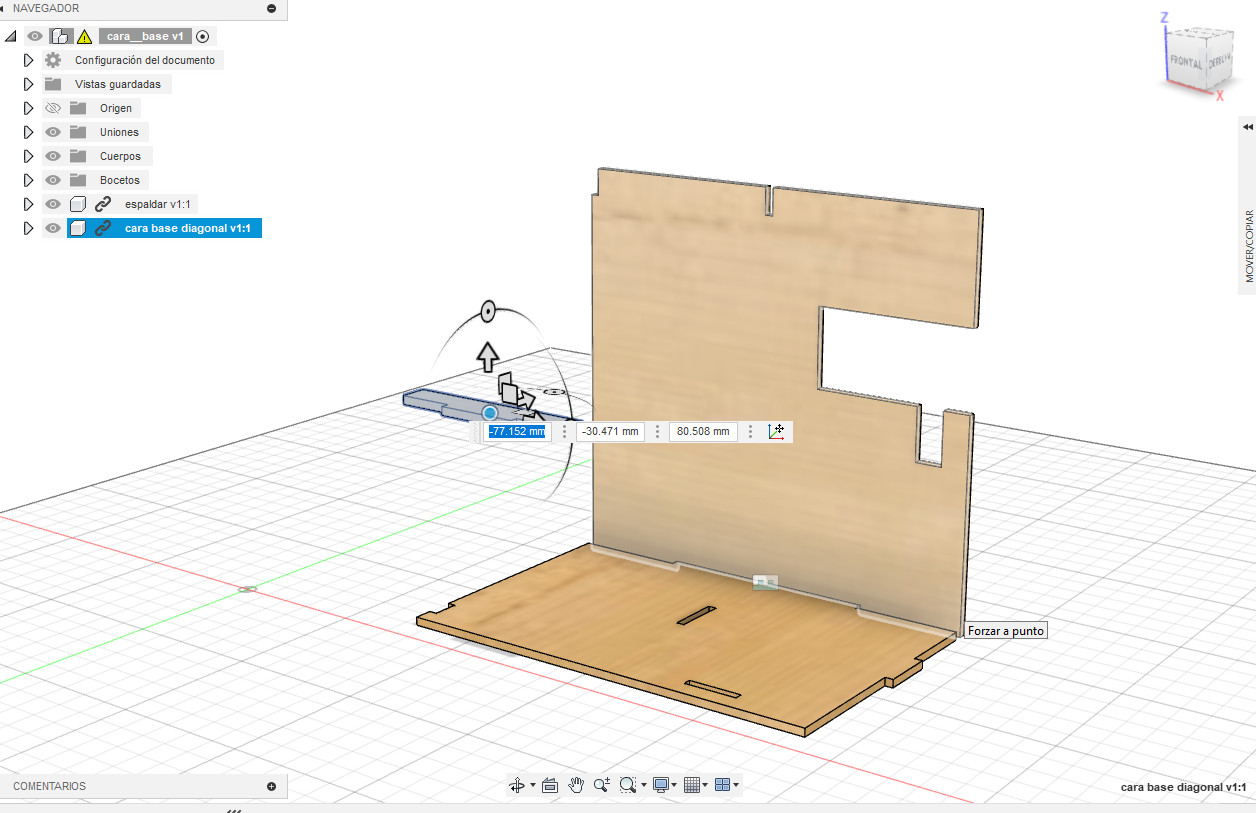Click the vertical arrow move manipulator

[487, 356]
